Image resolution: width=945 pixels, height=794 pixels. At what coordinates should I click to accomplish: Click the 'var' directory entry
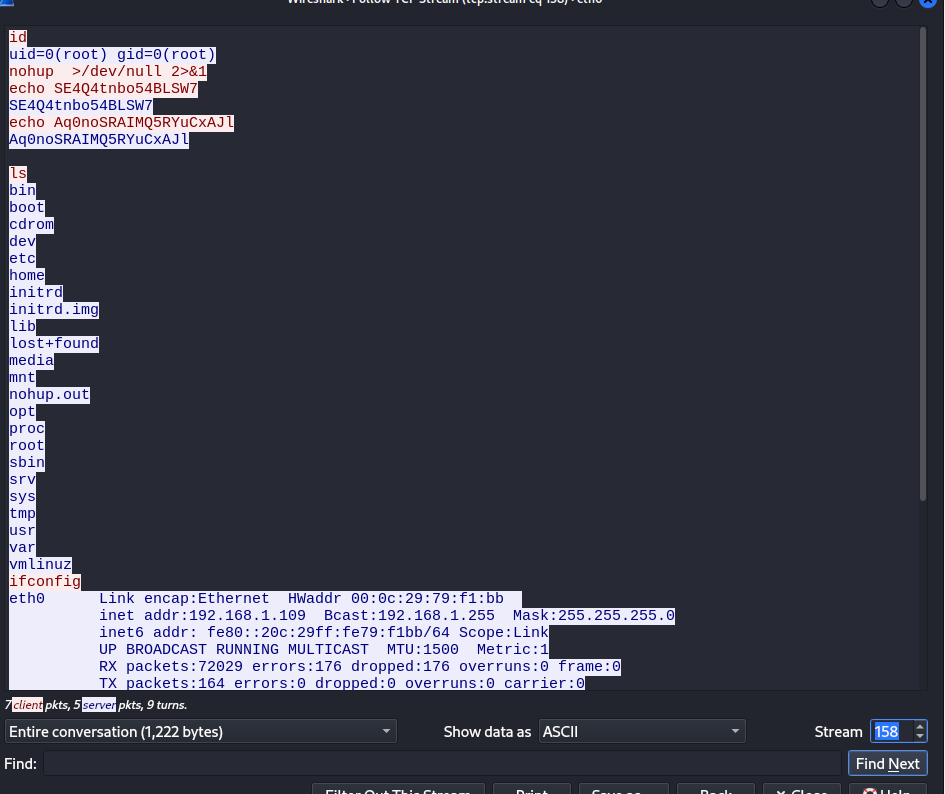tap(22, 547)
